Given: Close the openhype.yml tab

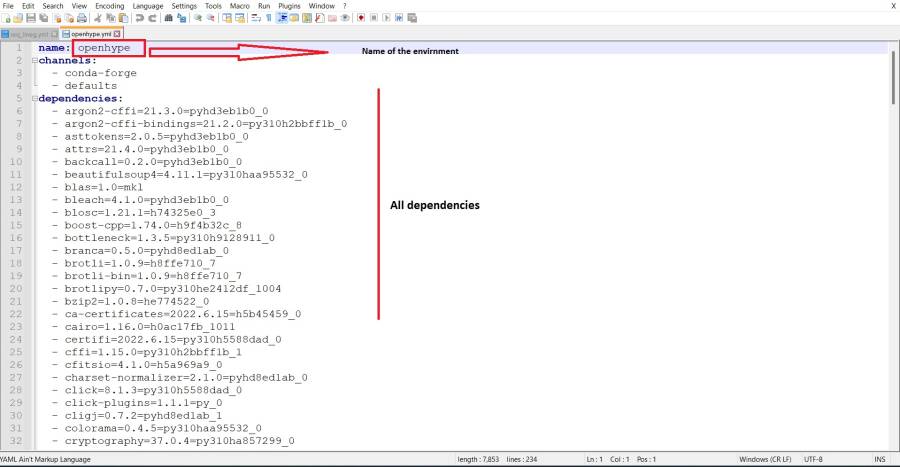Looking at the screenshot, I should click(117, 33).
